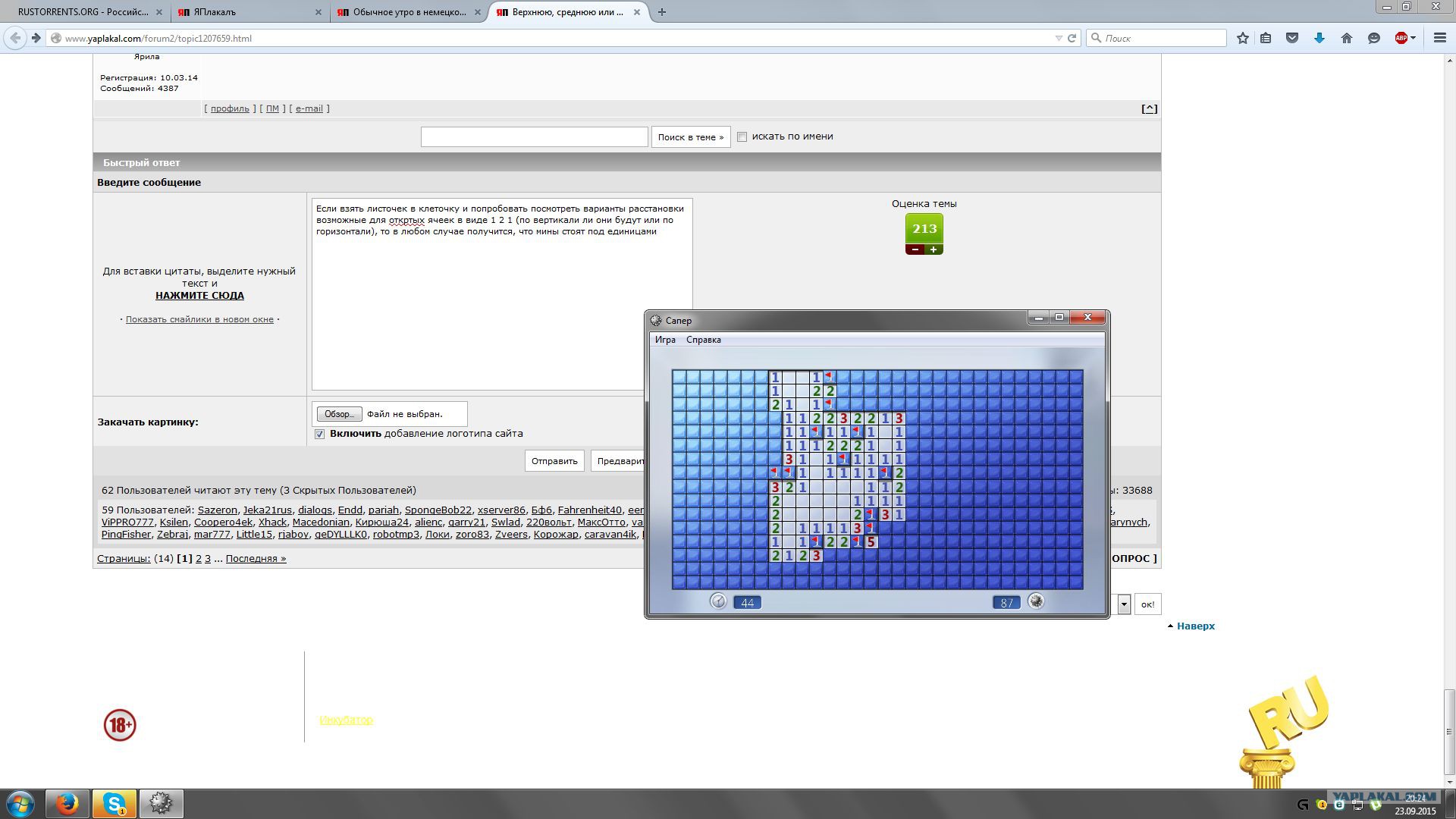This screenshot has width=1456, height=819.
Task: Go back with the browser back arrow
Action: coord(15,38)
